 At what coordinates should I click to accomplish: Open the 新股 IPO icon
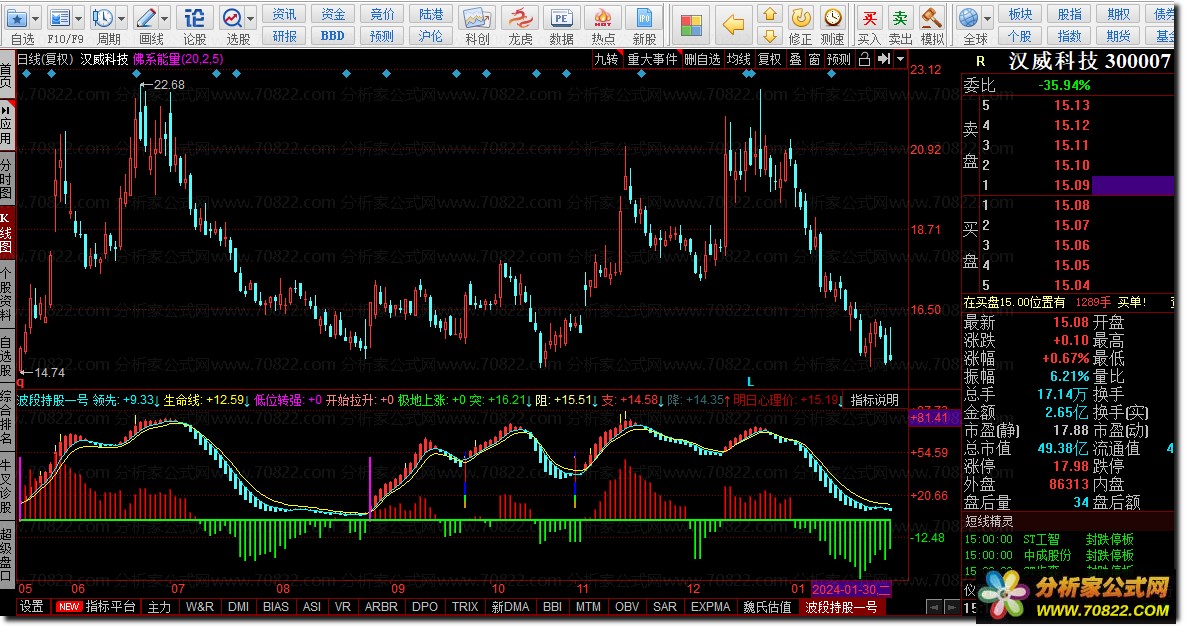[x=644, y=17]
